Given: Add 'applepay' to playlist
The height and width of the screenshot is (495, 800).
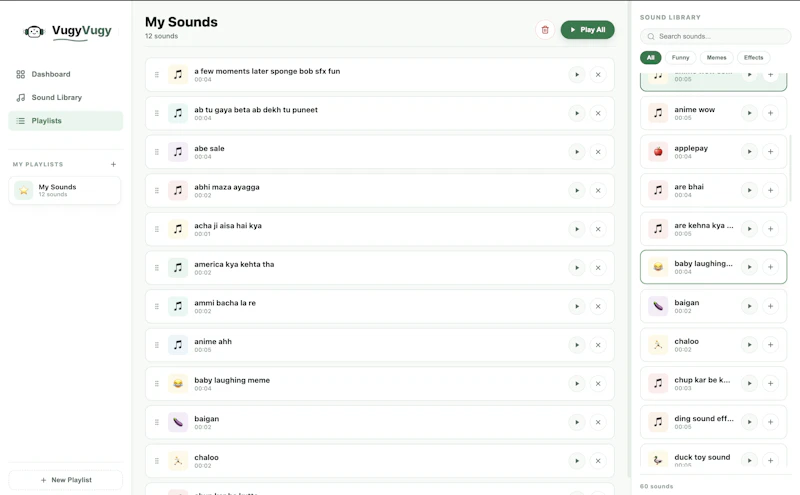Looking at the screenshot, I should [x=770, y=152].
